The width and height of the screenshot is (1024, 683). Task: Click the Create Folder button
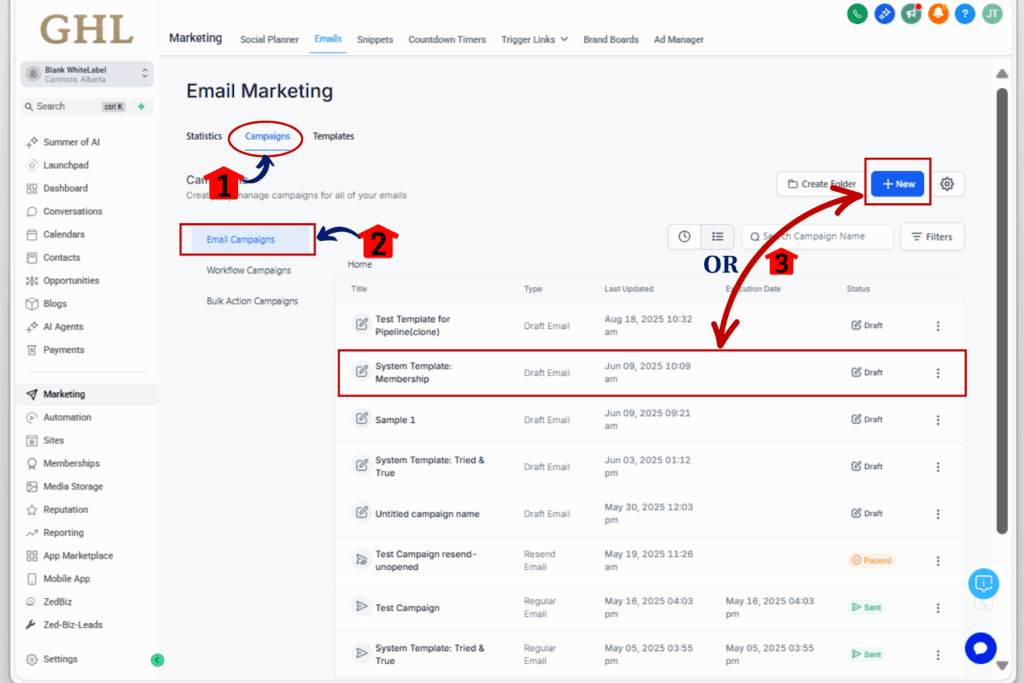822,184
